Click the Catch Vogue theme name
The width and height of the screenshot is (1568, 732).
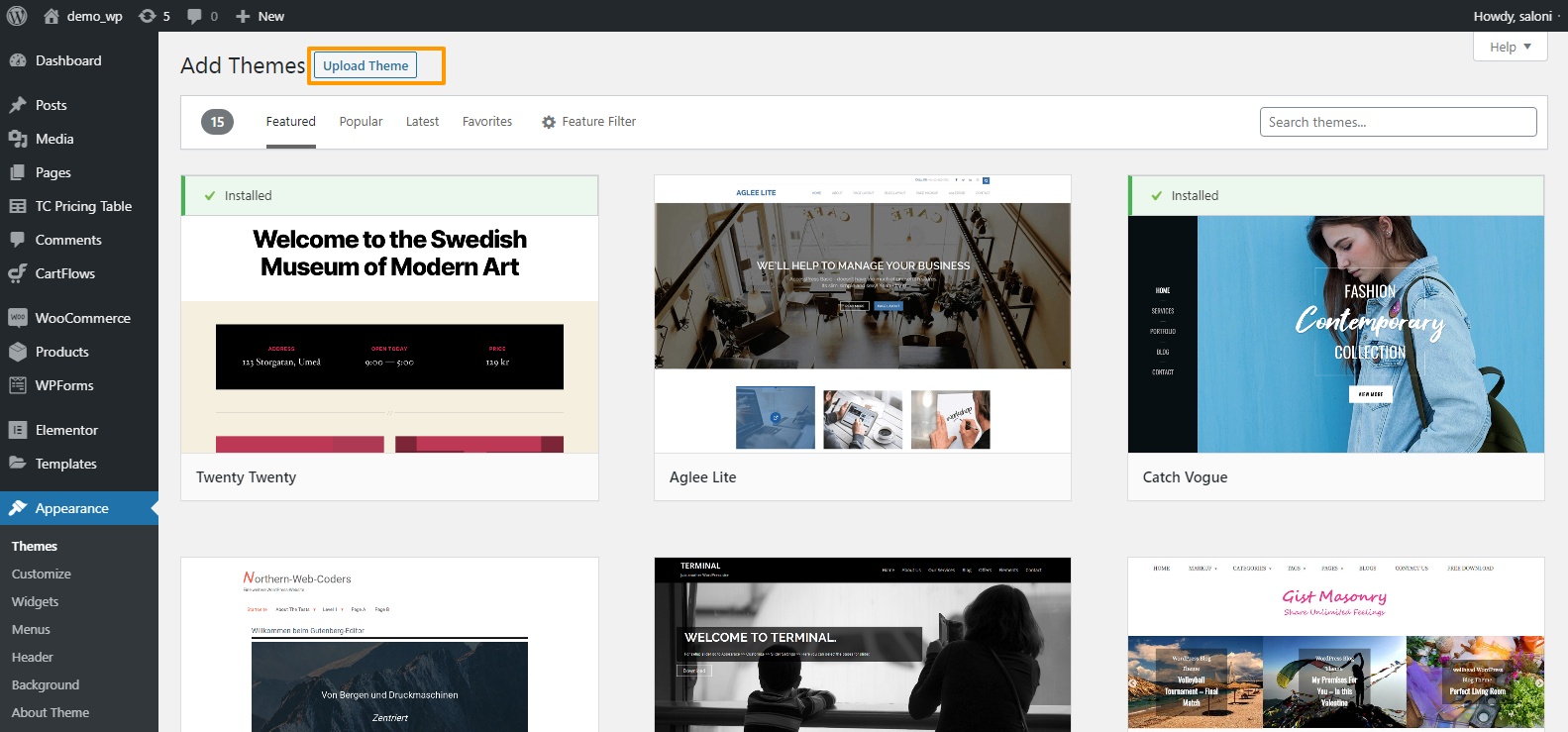(x=1185, y=477)
